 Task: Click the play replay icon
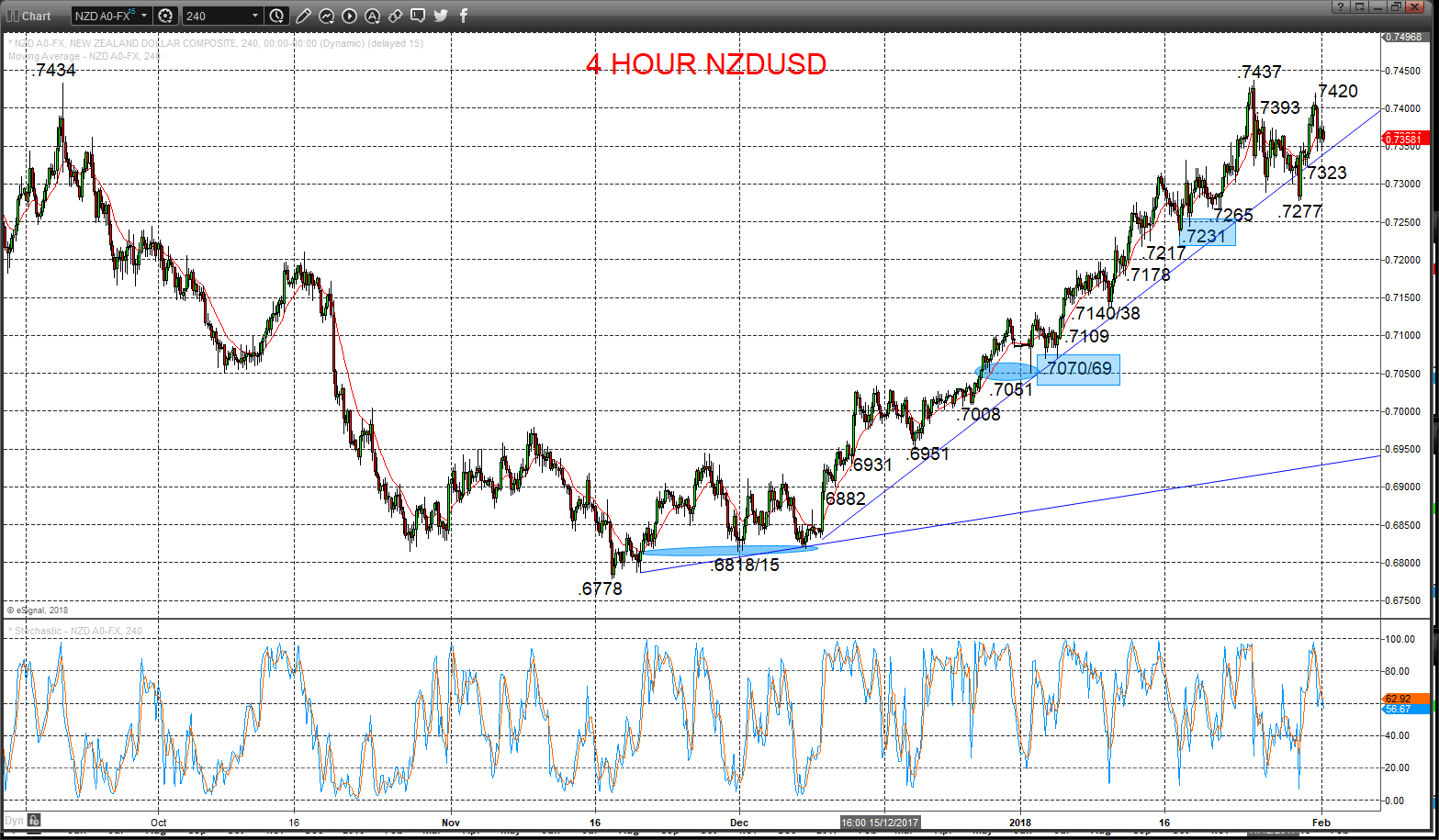(x=349, y=16)
